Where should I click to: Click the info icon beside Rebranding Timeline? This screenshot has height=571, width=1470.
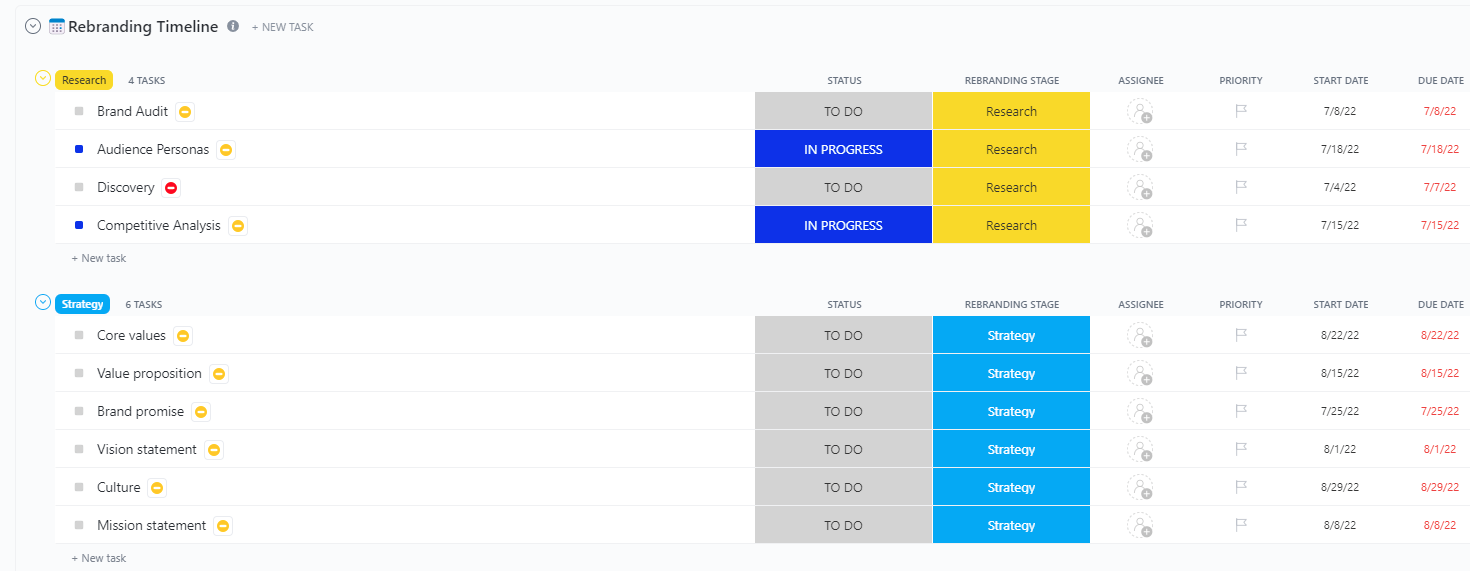pos(233,27)
